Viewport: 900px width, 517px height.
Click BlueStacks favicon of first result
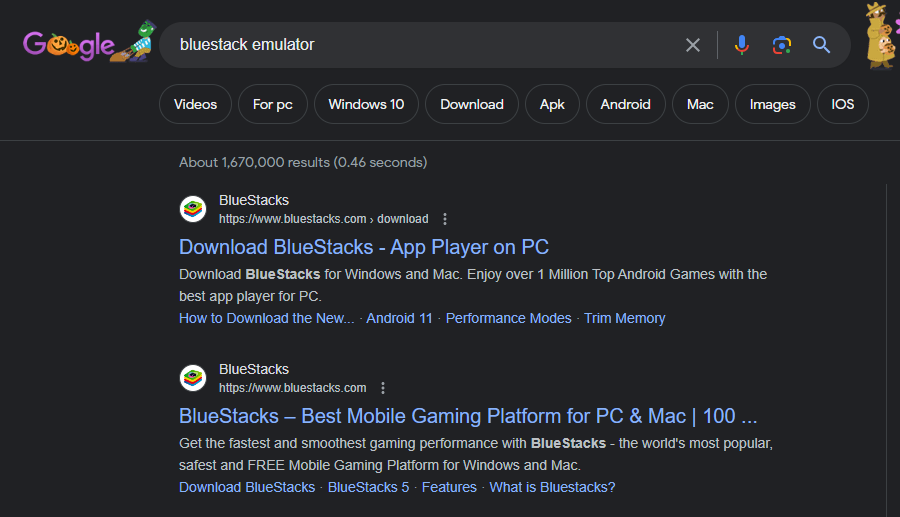click(193, 209)
